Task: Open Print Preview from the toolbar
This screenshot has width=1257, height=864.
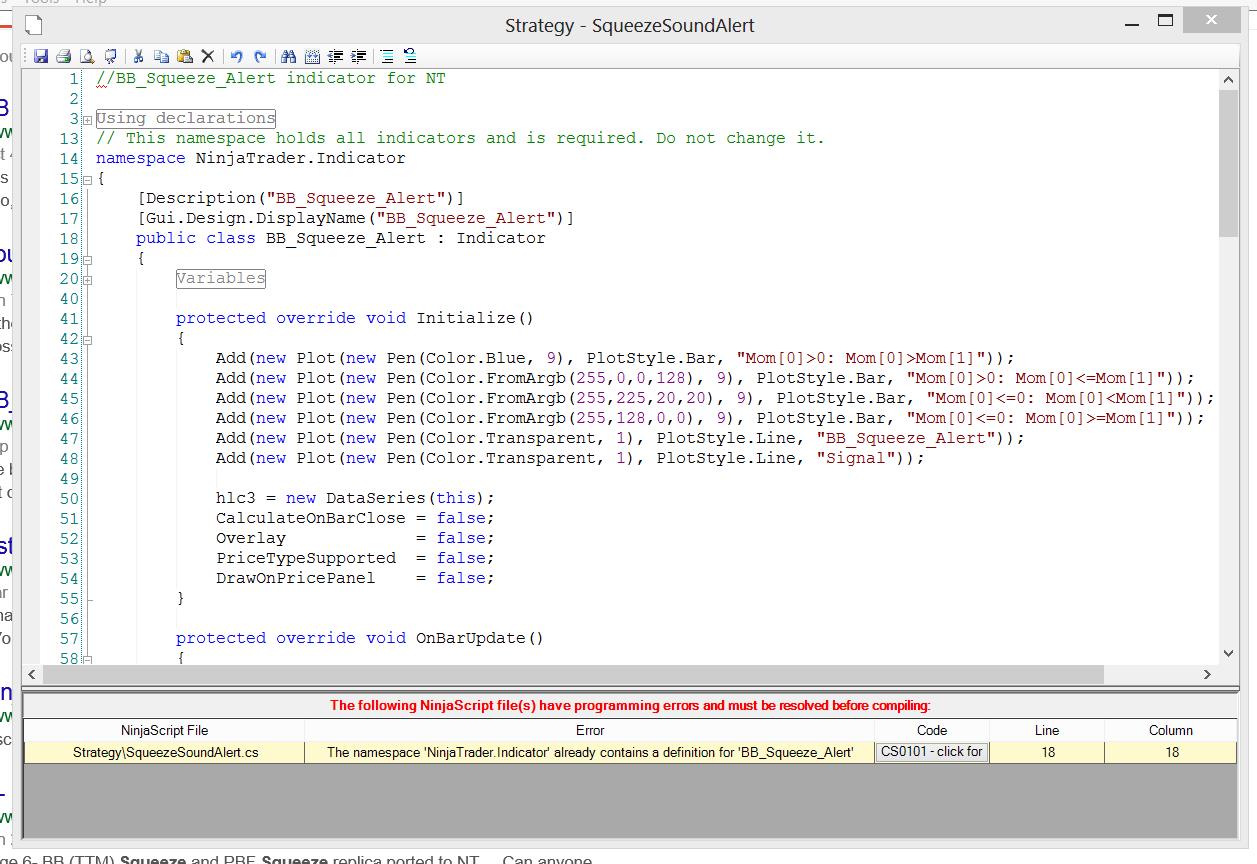Action: pyautogui.click(x=87, y=57)
